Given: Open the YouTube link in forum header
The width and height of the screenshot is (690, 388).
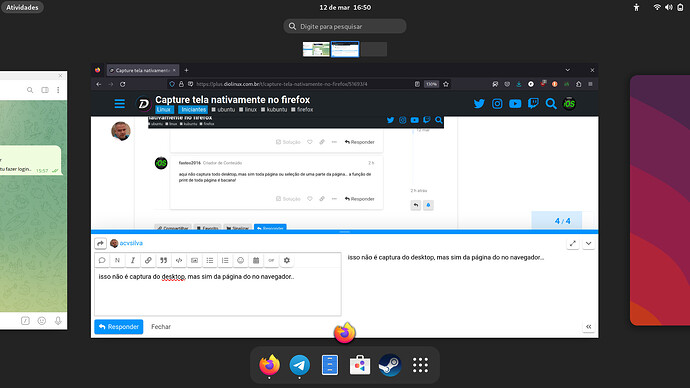Looking at the screenshot, I should coord(515,104).
